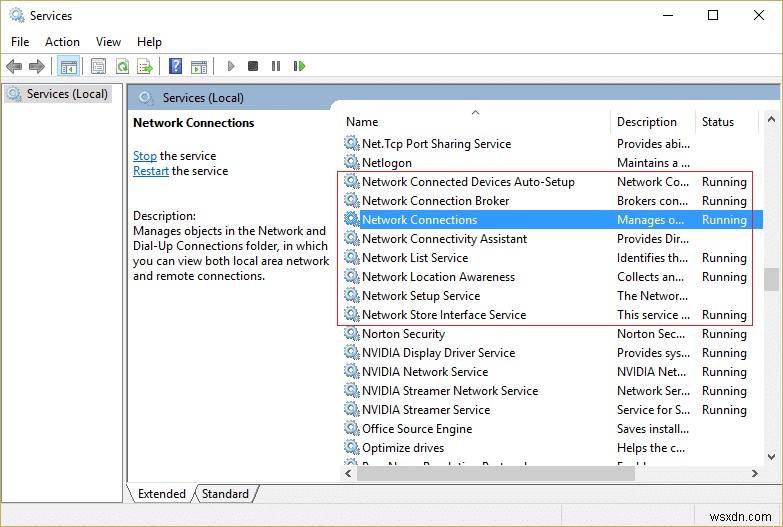Screen dimensions: 783x527
Task: Click the Export List toolbar icon
Action: (145, 67)
